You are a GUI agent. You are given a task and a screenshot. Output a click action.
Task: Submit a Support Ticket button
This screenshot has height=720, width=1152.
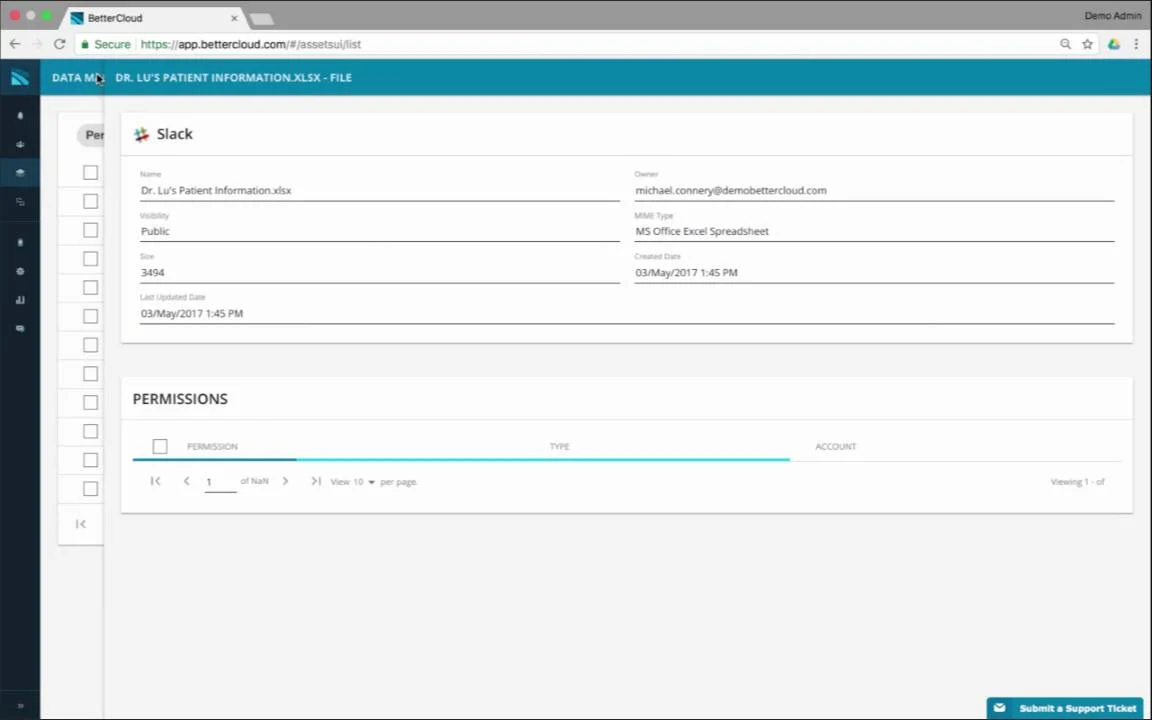[1065, 708]
